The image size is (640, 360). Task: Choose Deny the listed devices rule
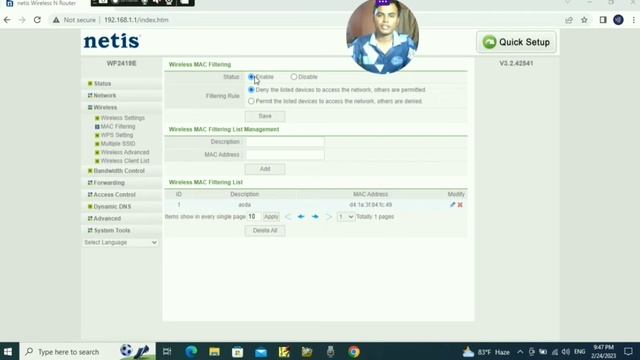pos(251,90)
